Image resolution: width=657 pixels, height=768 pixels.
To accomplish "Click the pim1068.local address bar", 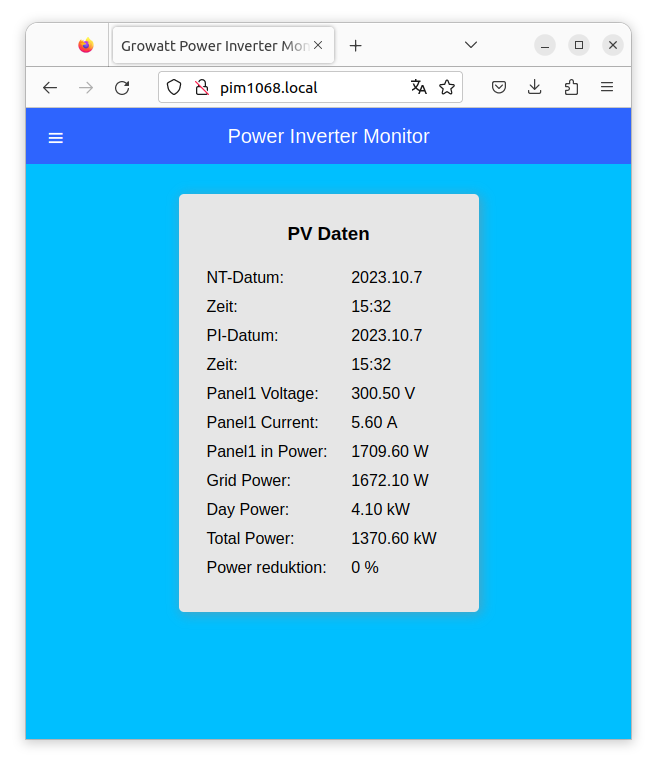I will coord(311,88).
